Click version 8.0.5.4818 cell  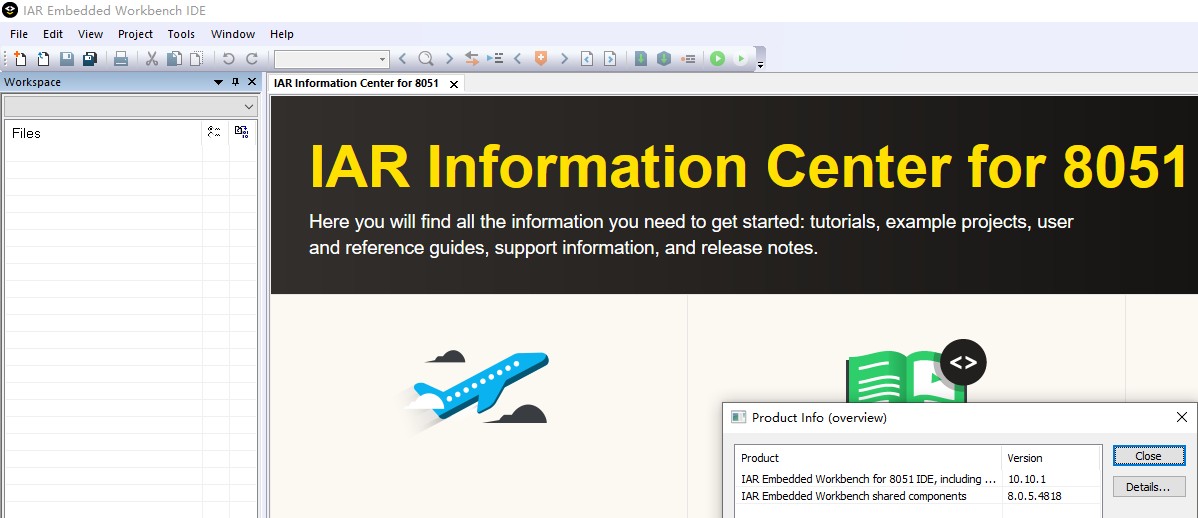click(1034, 496)
